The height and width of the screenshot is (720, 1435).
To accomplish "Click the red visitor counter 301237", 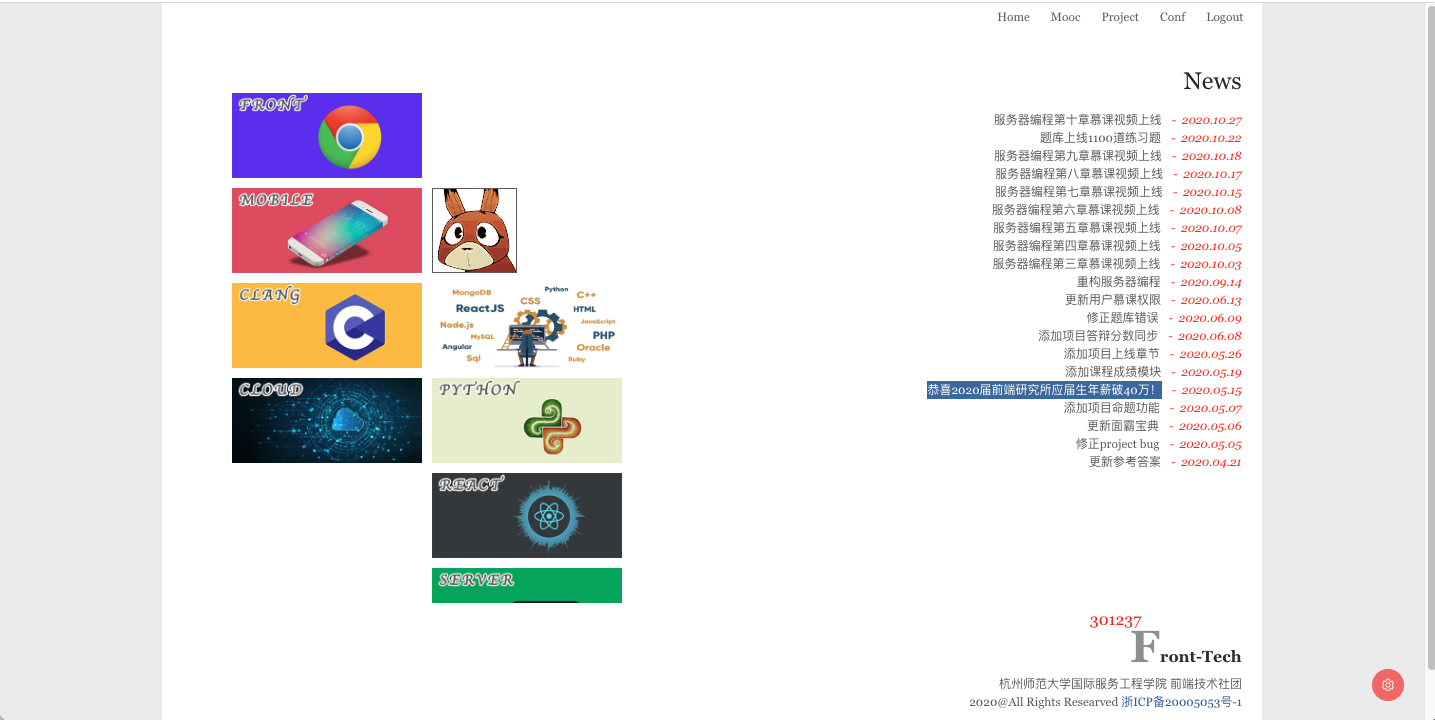I will coord(1115,620).
